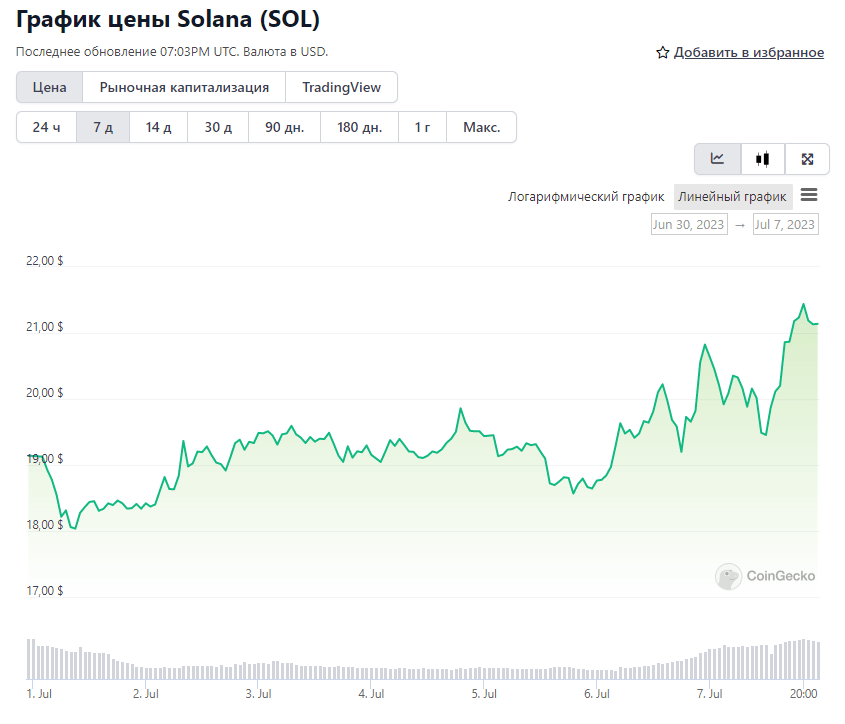Open the fullscreen expand chart icon
The width and height of the screenshot is (845, 724).
[x=807, y=159]
